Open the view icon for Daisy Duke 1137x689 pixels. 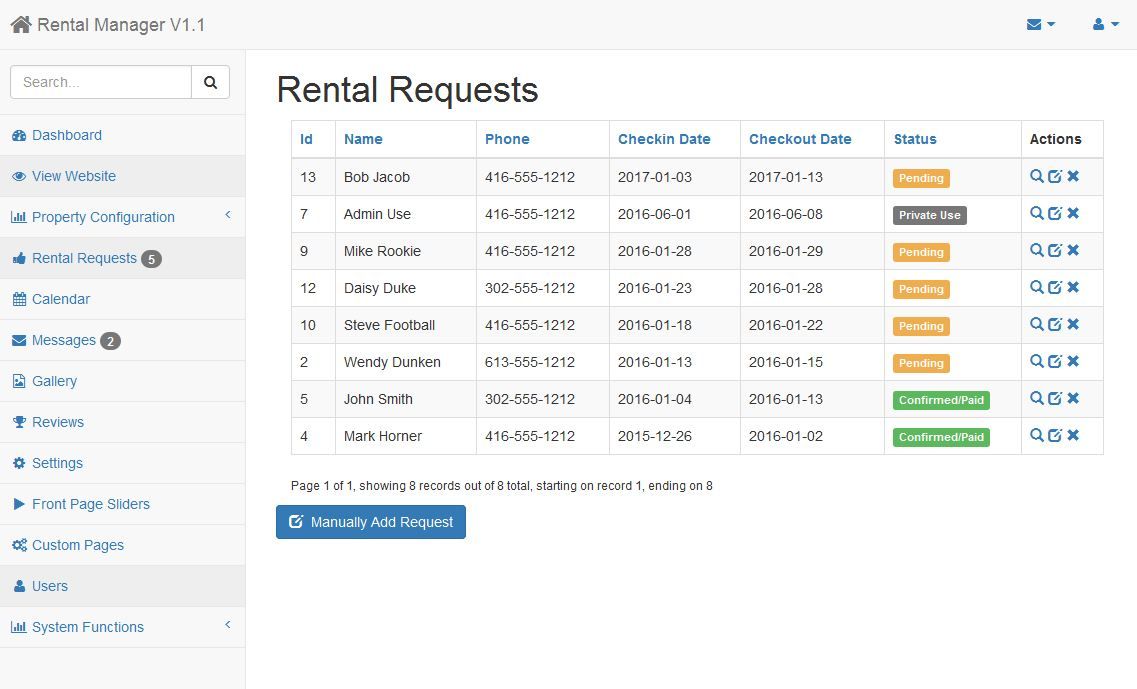pyautogui.click(x=1037, y=287)
